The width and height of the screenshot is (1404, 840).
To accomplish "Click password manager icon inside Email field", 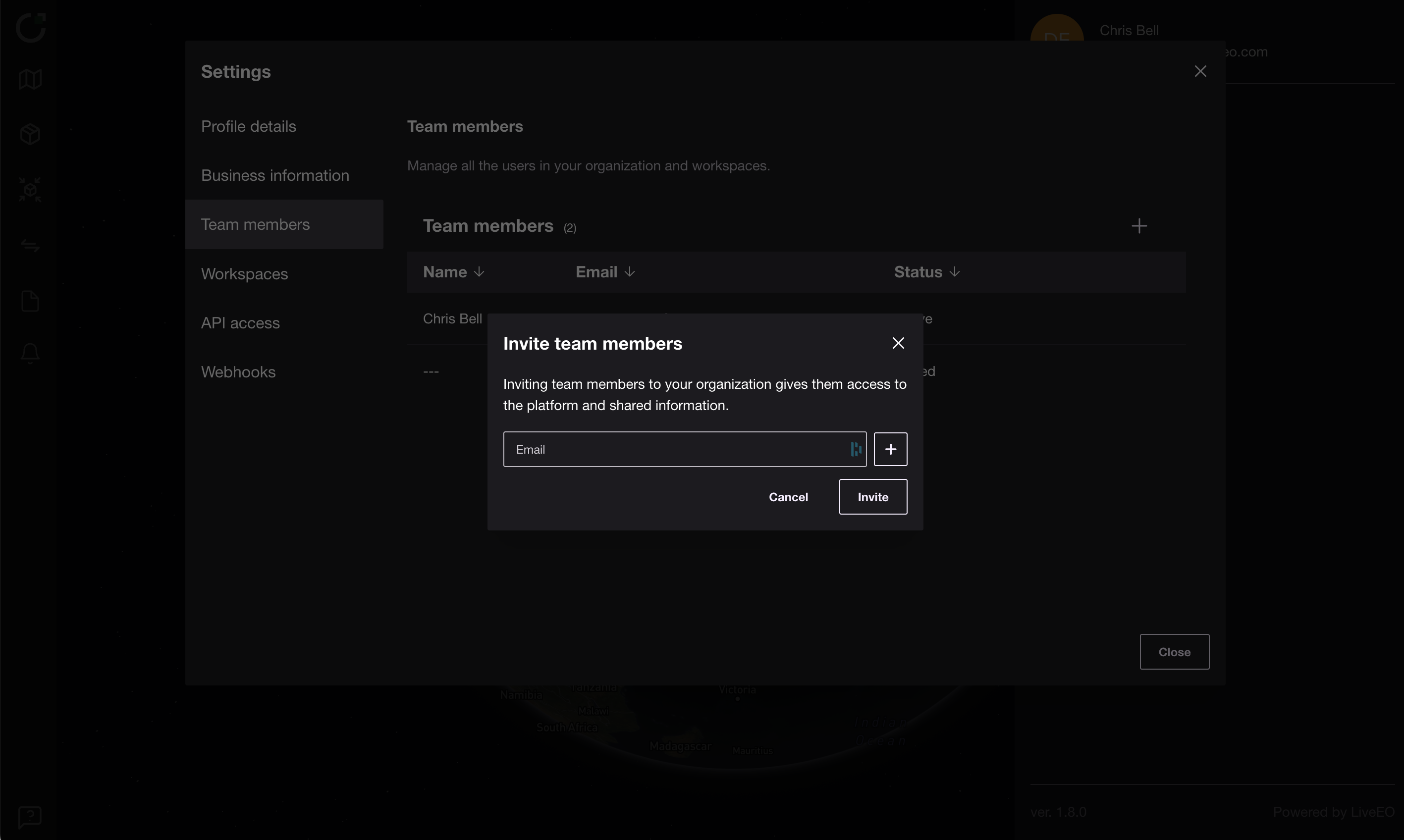I will pyautogui.click(x=856, y=449).
